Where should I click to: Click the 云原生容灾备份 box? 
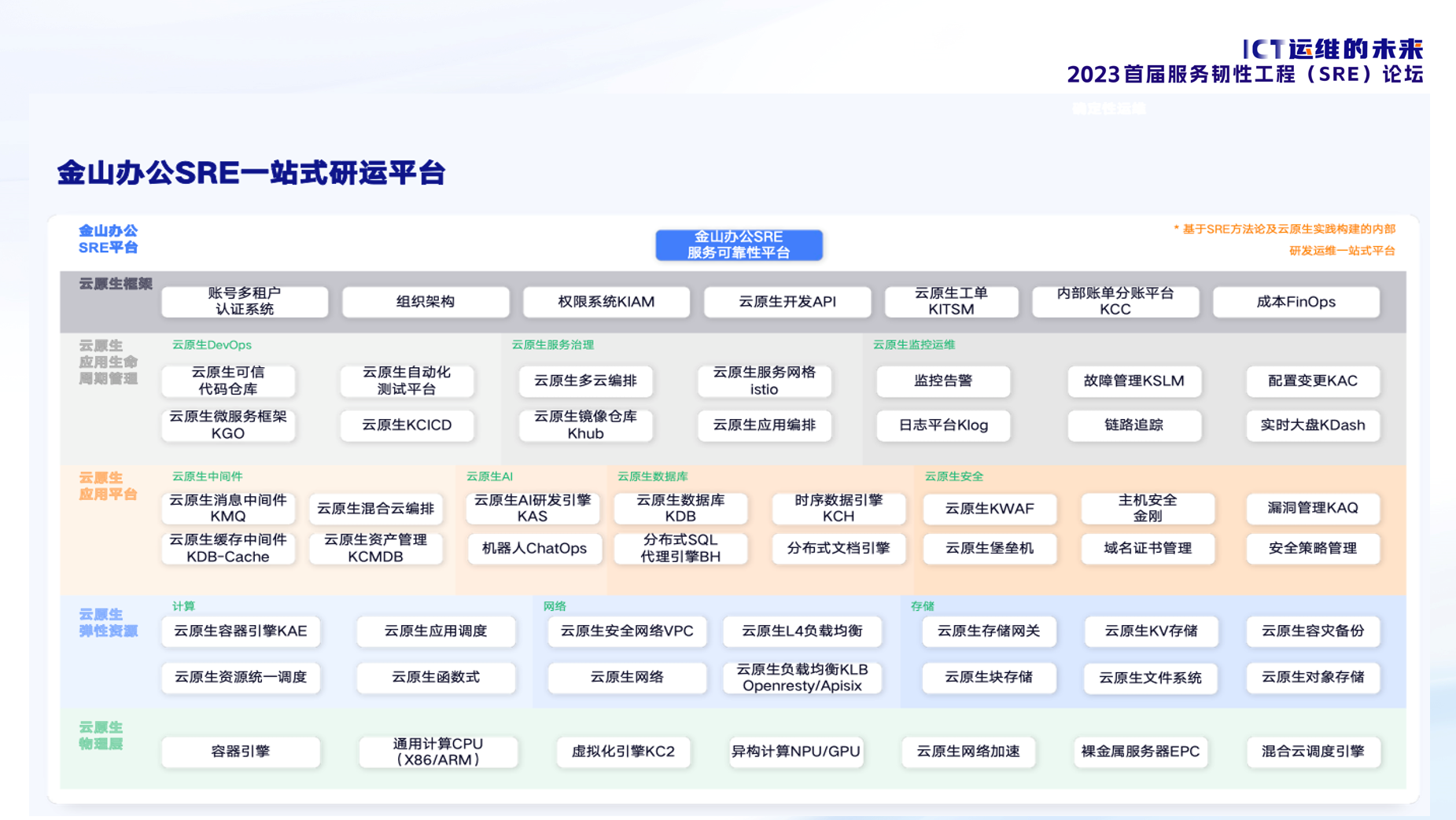click(x=1313, y=631)
